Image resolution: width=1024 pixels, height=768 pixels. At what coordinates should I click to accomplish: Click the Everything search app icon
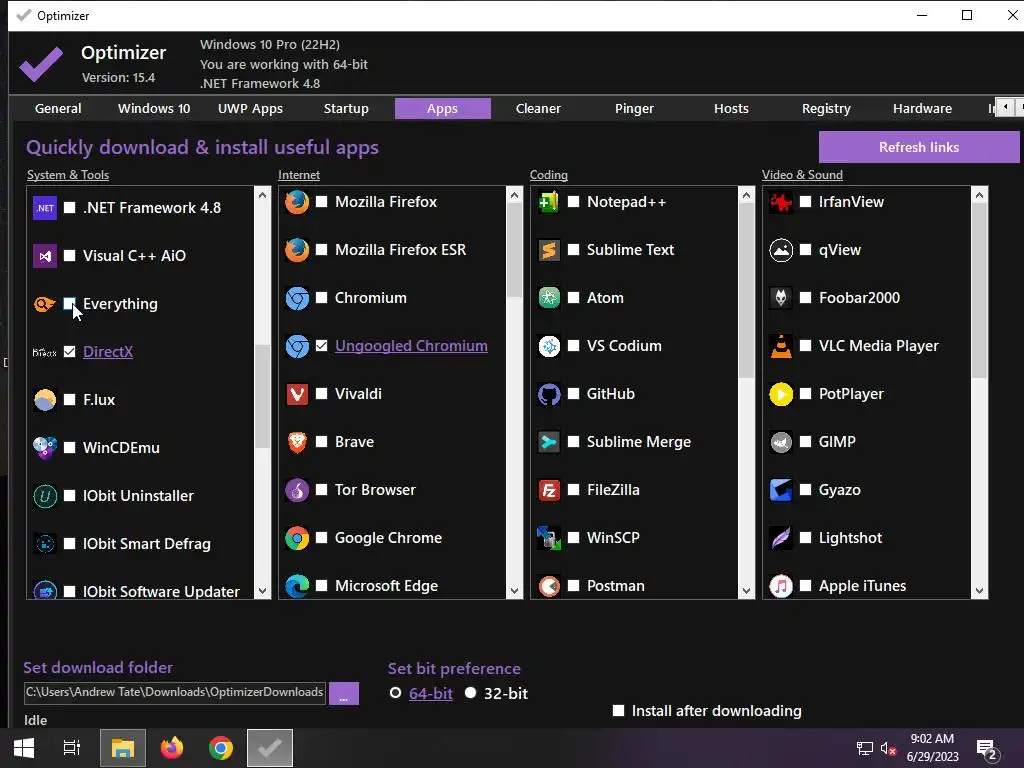[44, 304]
